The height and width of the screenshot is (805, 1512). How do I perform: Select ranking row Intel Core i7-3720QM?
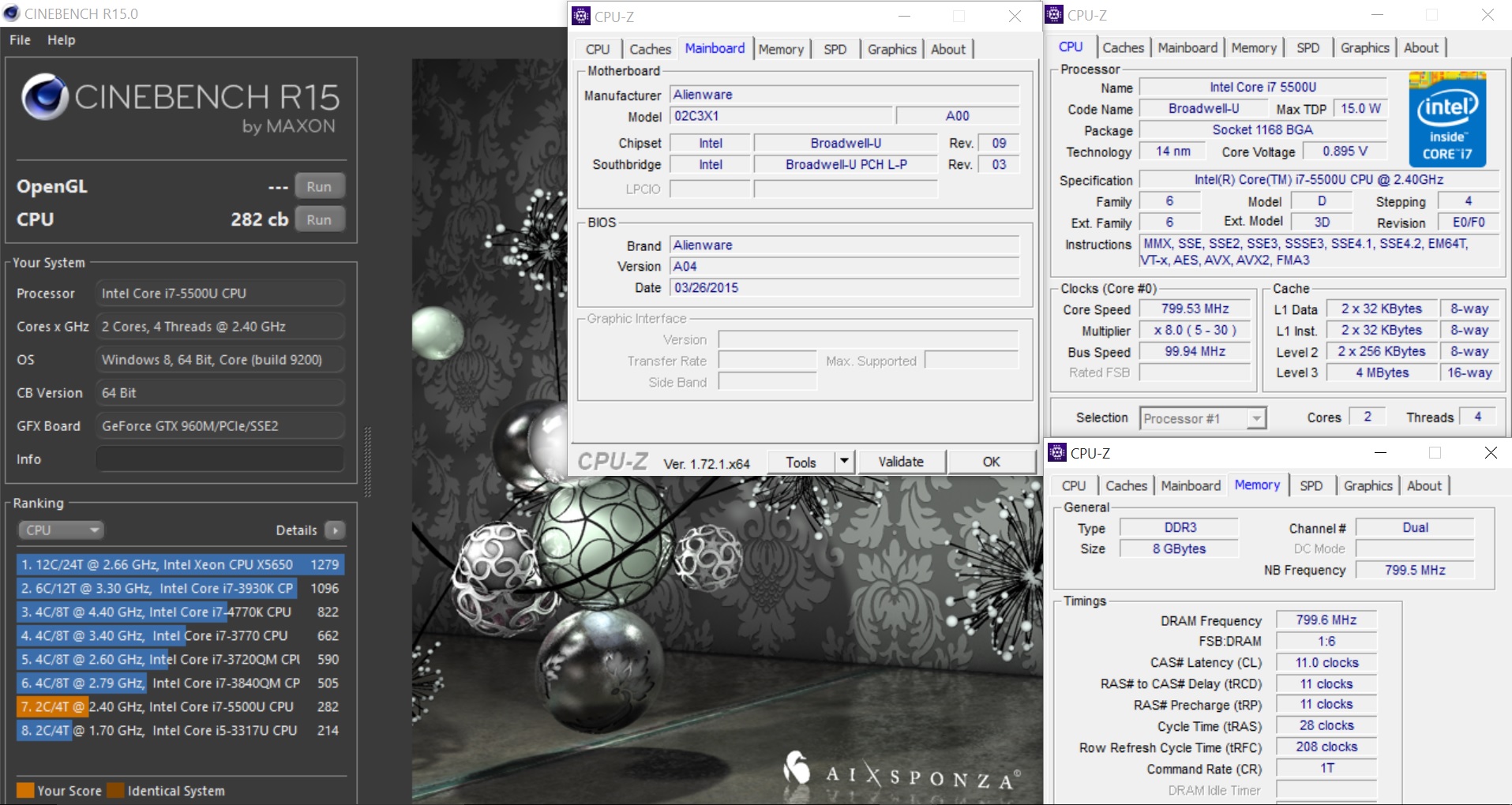point(180,659)
